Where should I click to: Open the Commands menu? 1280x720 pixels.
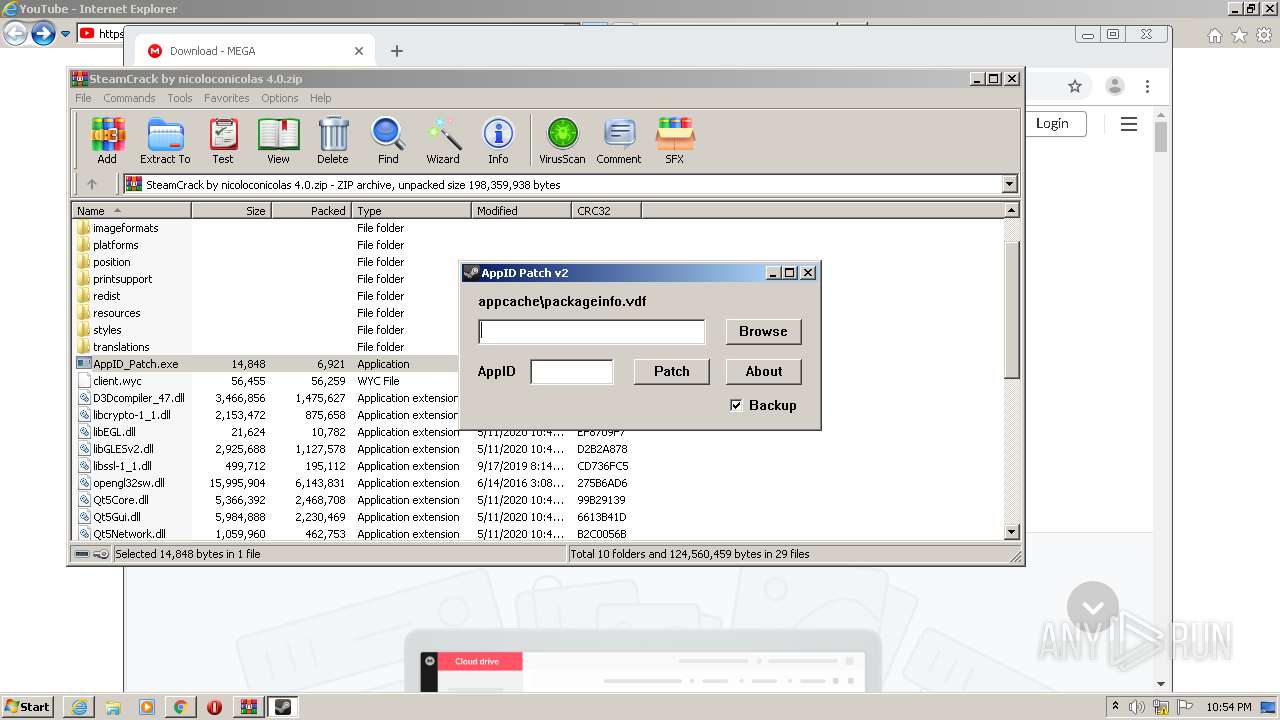[x=129, y=98]
